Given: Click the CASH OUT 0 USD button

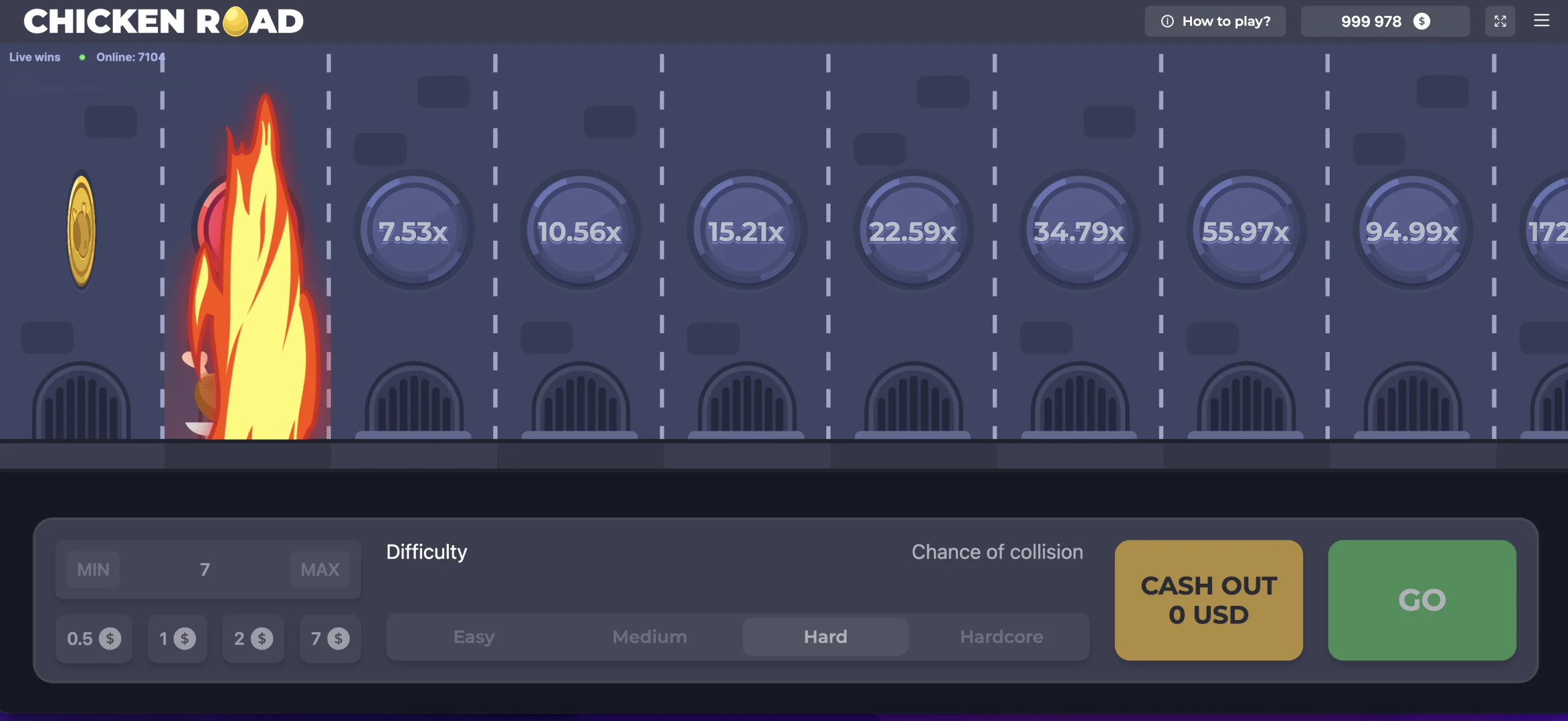Looking at the screenshot, I should (x=1208, y=600).
